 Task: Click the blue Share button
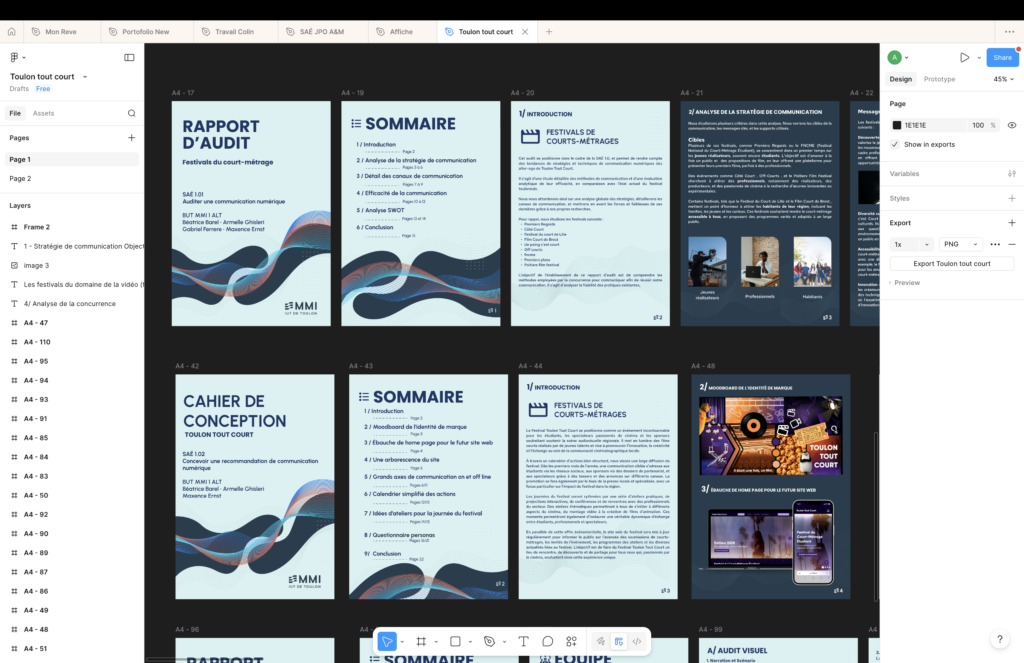(x=1002, y=57)
